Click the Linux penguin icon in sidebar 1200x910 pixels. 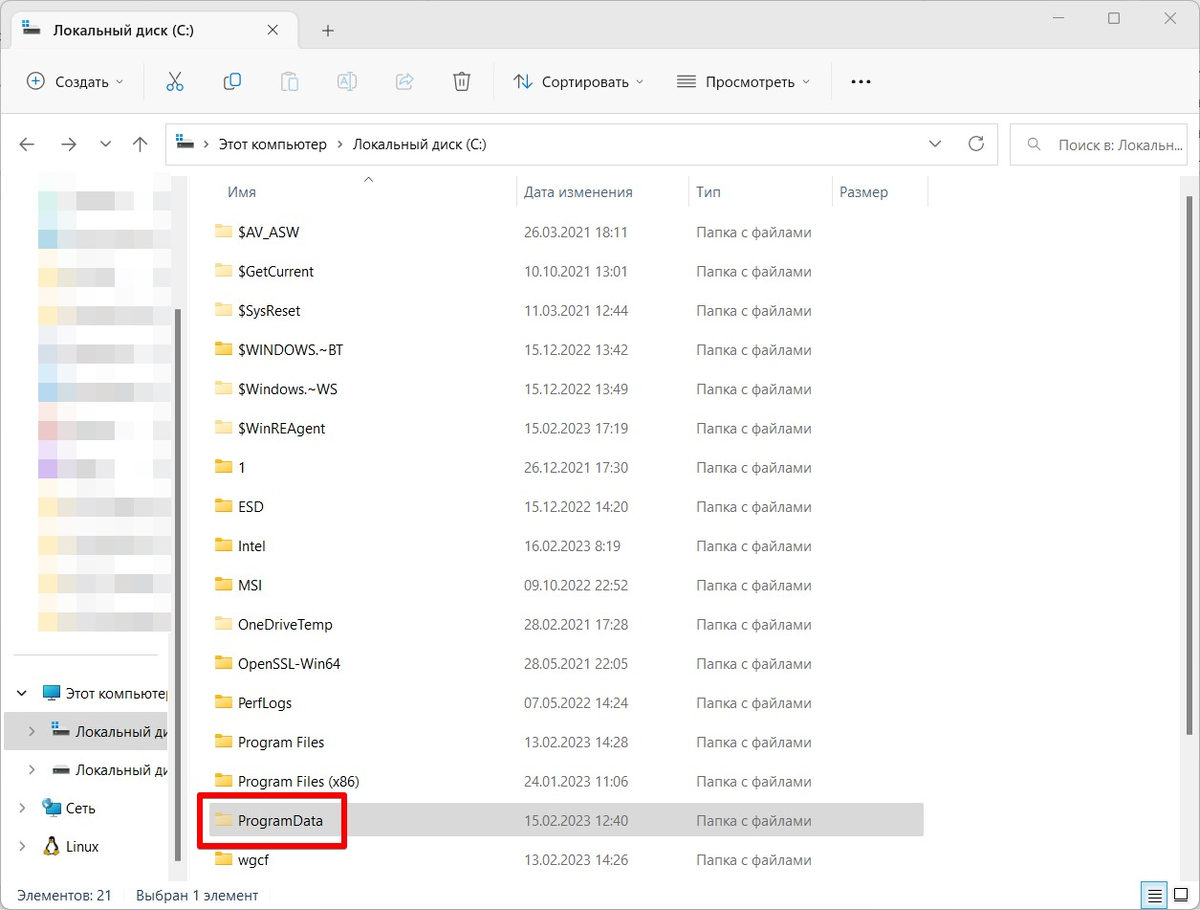pyautogui.click(x=51, y=846)
